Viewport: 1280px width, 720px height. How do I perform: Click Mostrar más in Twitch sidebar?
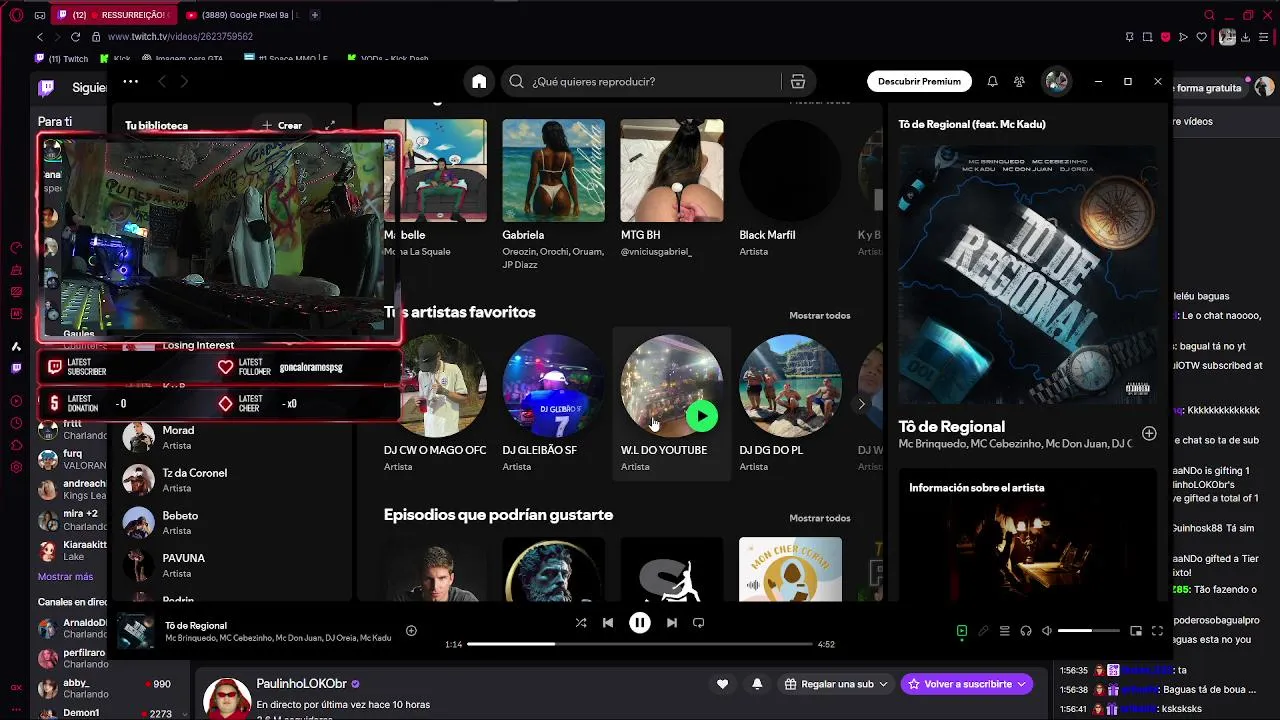(65, 577)
